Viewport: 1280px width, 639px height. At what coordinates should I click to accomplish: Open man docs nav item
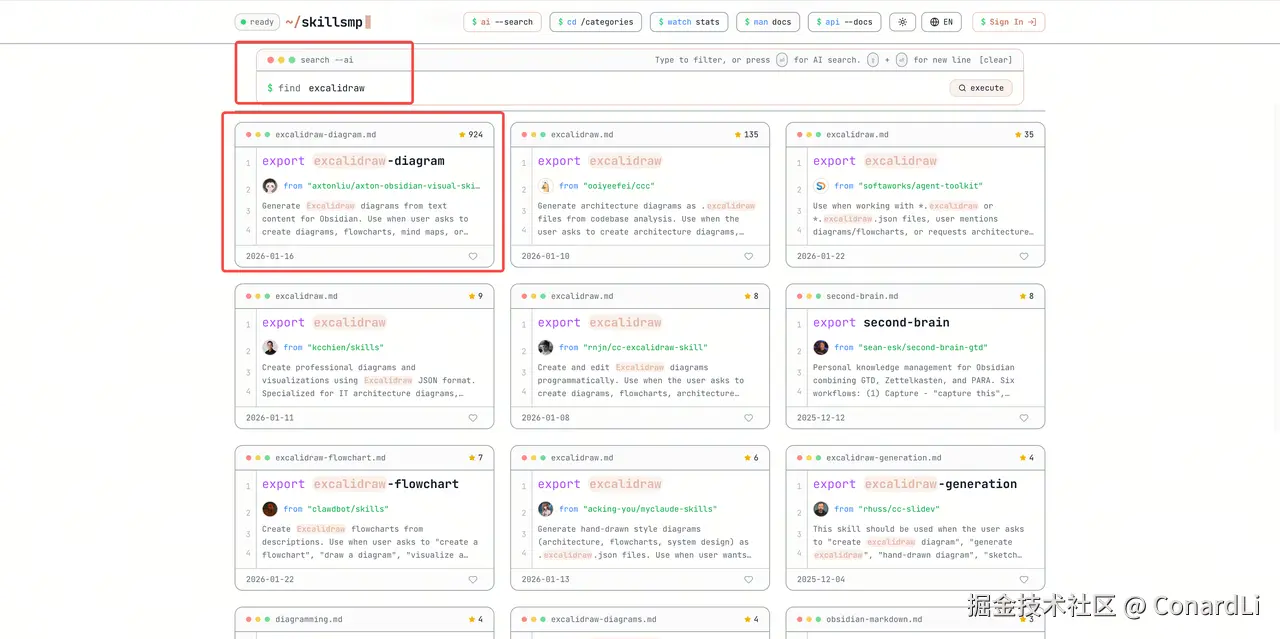click(768, 22)
